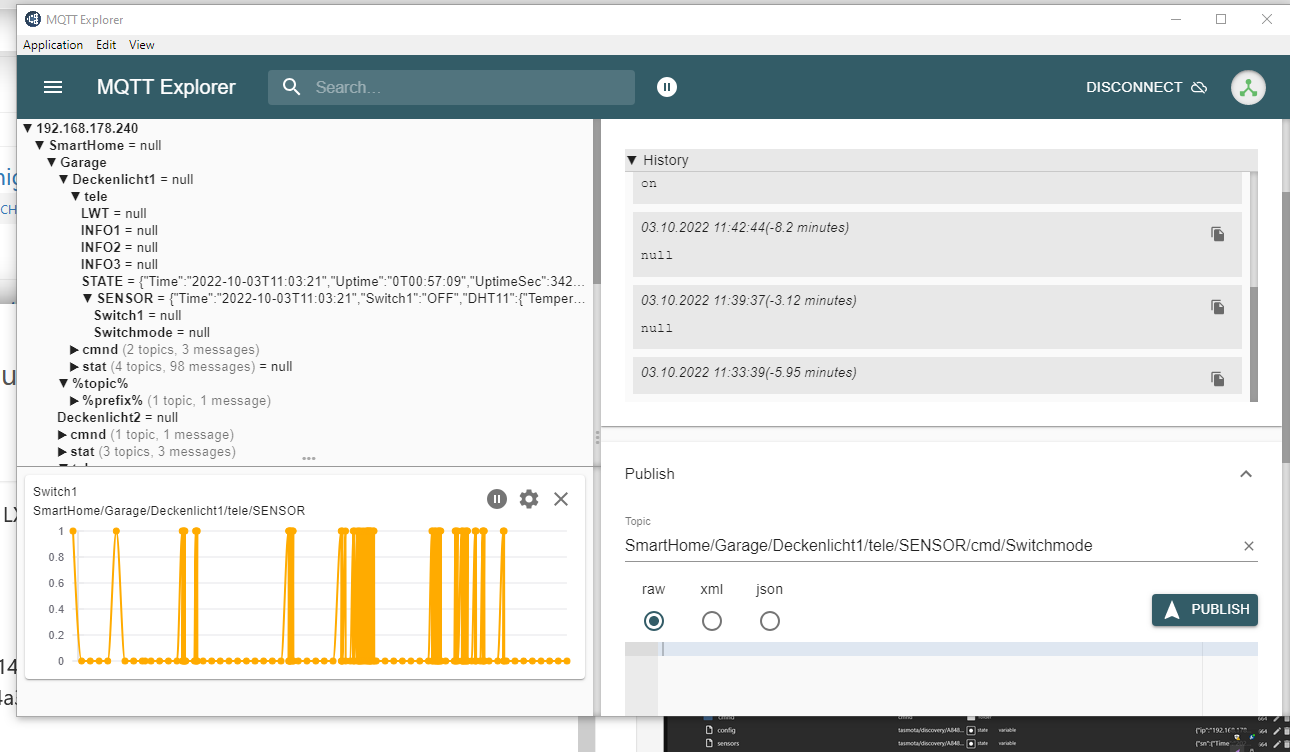Collapse the SENSOR tree node
The height and width of the screenshot is (752, 1290).
pyautogui.click(x=87, y=299)
